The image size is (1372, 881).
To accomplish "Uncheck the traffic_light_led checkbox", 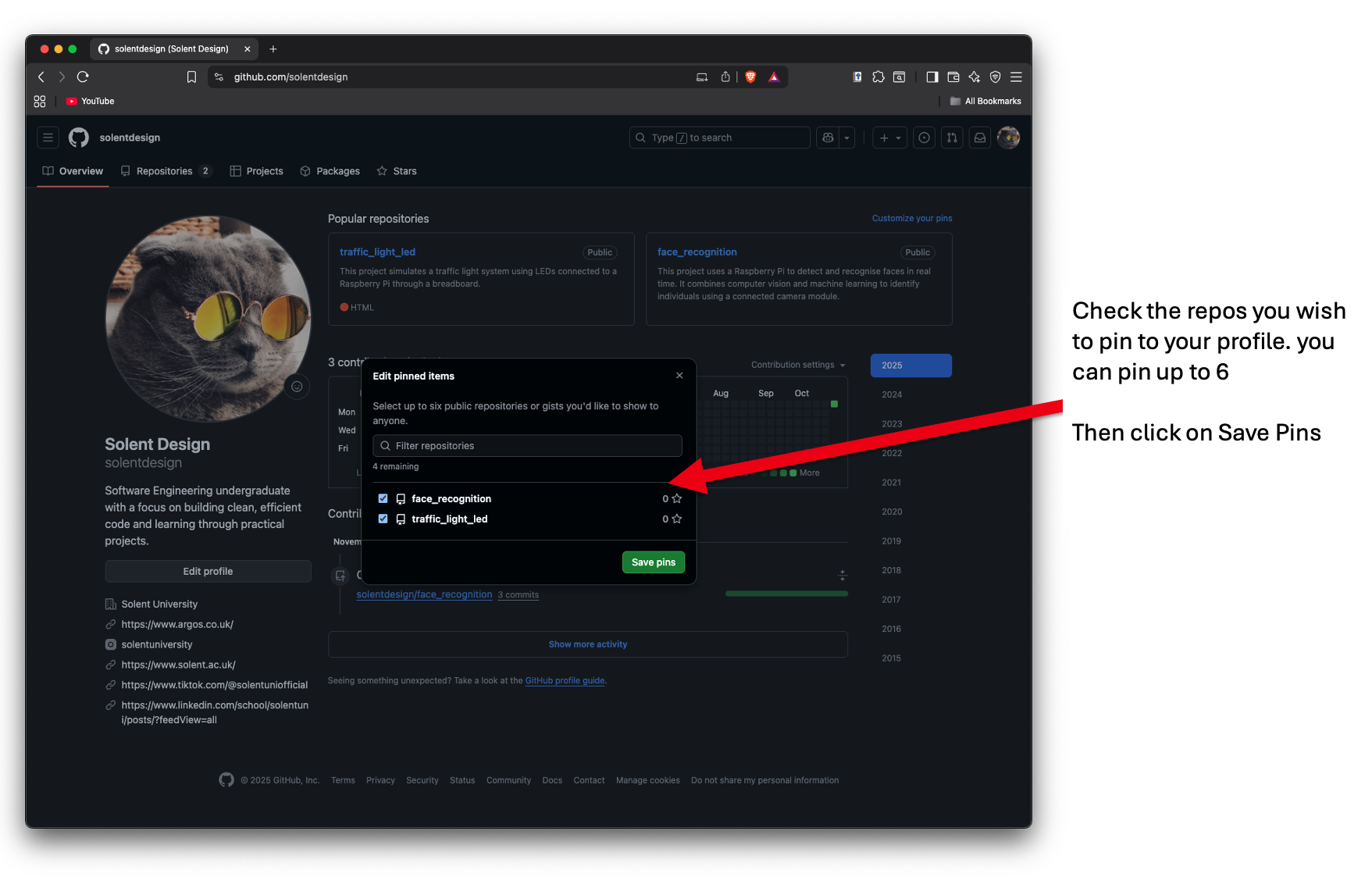I will [383, 519].
